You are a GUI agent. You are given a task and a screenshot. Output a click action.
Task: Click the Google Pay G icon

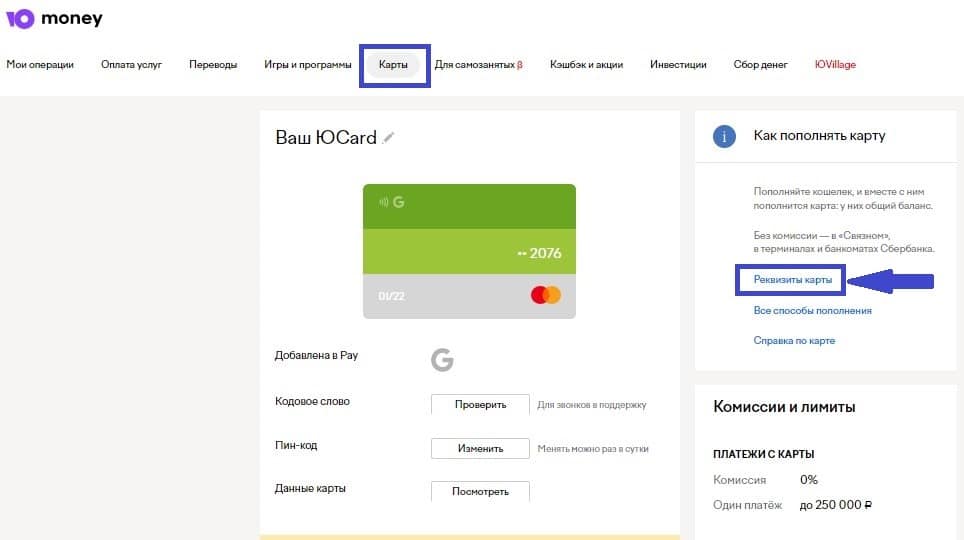(442, 360)
